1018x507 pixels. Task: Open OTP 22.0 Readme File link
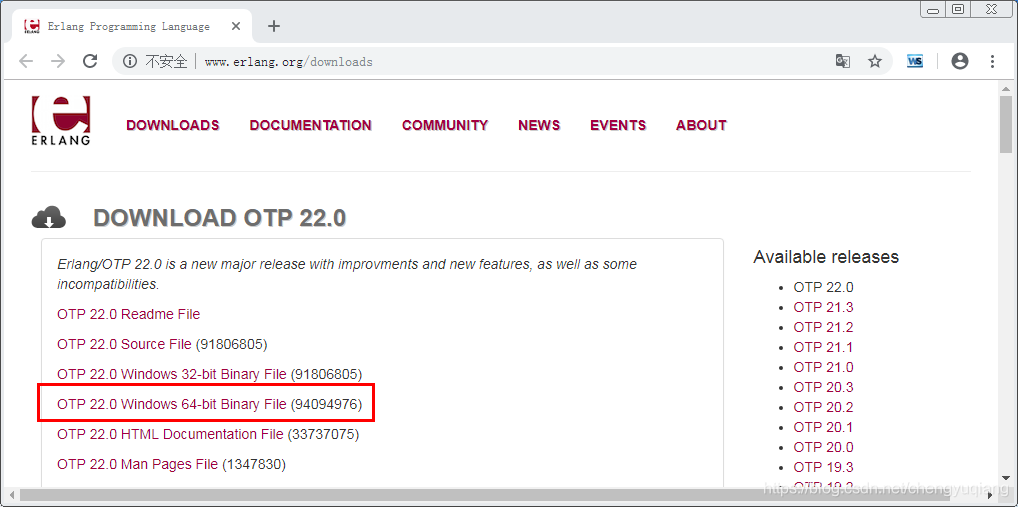(129, 314)
